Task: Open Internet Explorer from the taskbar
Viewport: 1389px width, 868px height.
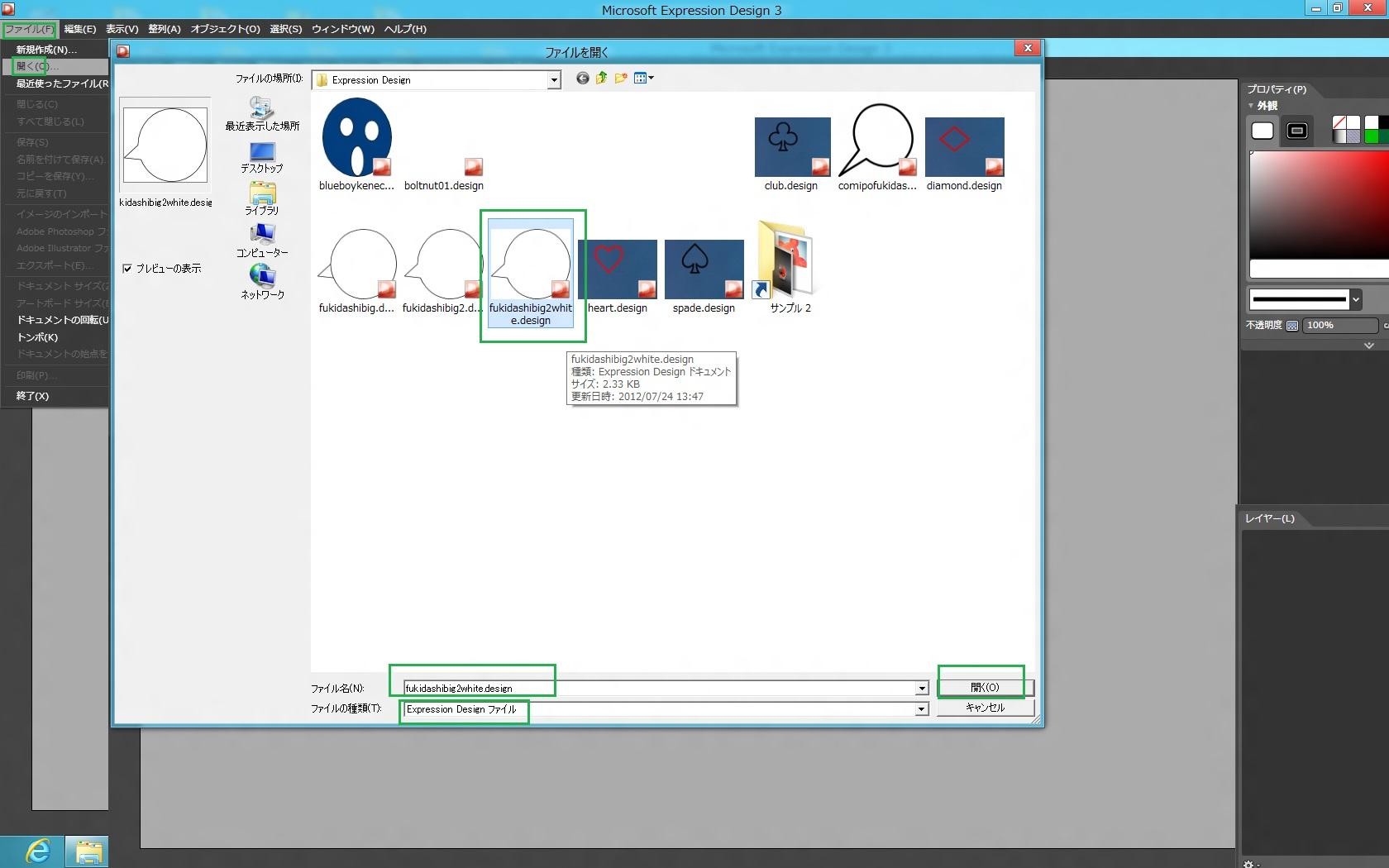Action: pyautogui.click(x=38, y=851)
